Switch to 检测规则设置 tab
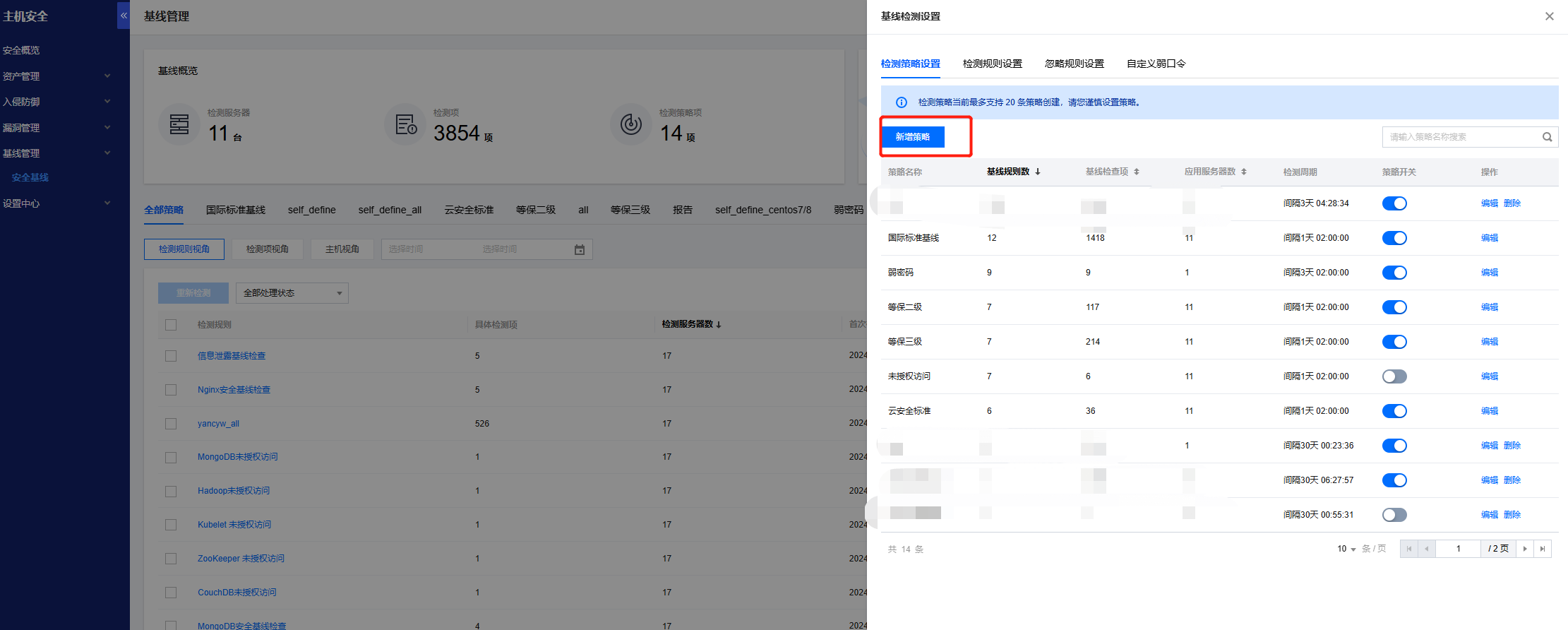The image size is (1568, 630). pos(992,64)
